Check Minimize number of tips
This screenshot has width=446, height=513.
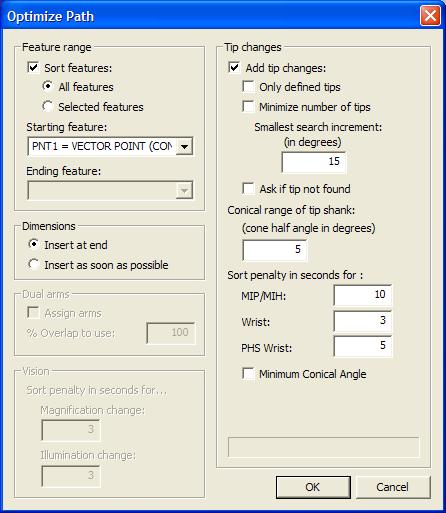click(x=248, y=107)
